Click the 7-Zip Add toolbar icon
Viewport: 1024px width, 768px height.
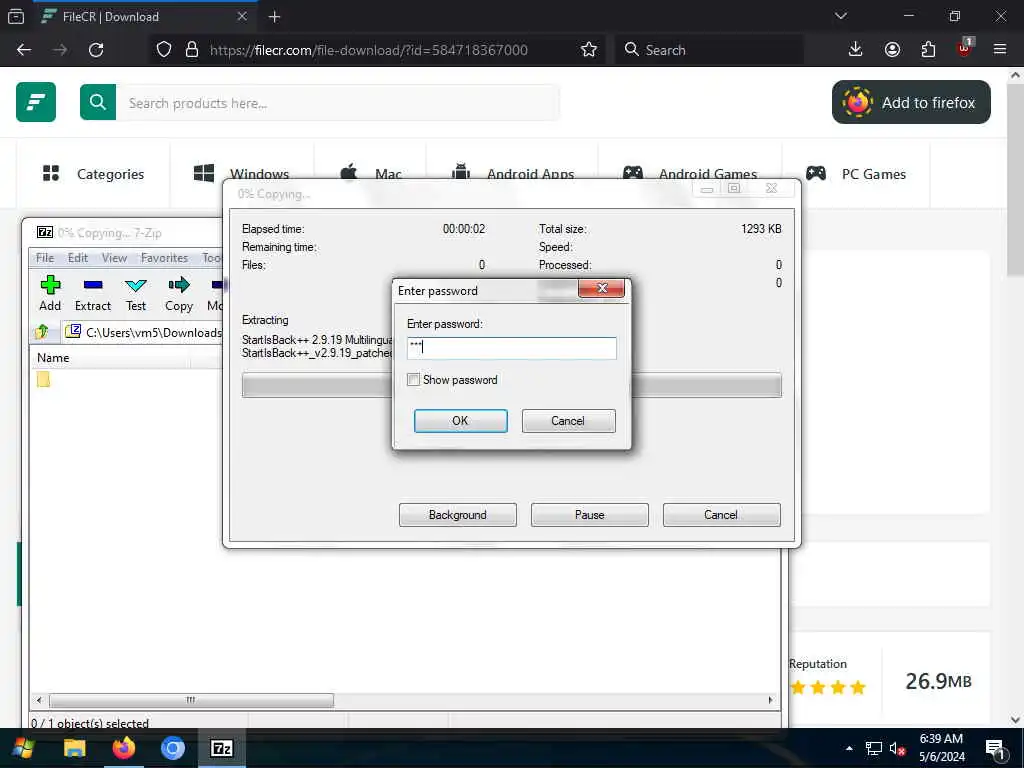[50, 294]
